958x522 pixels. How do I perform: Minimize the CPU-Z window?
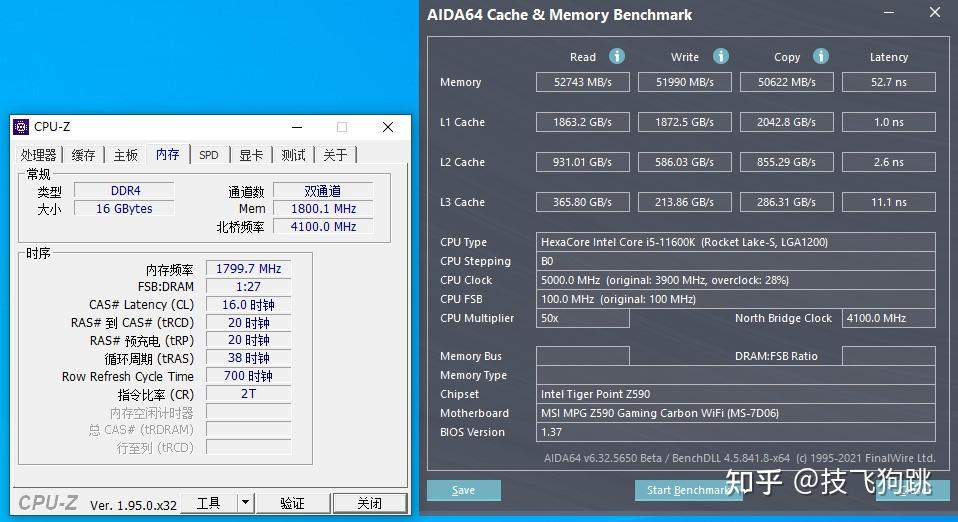click(297, 127)
